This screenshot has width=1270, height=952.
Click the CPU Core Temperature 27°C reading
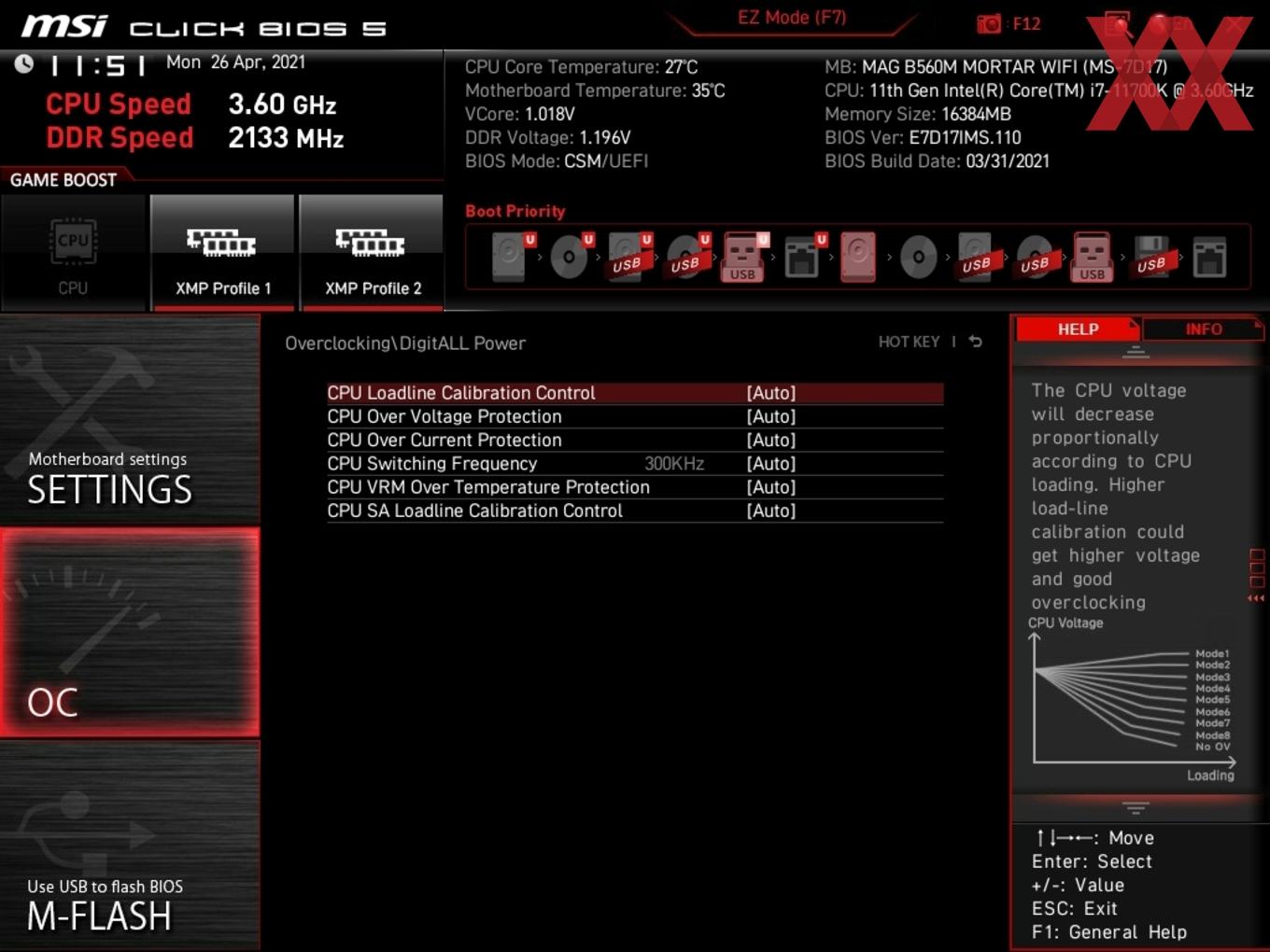tap(581, 67)
